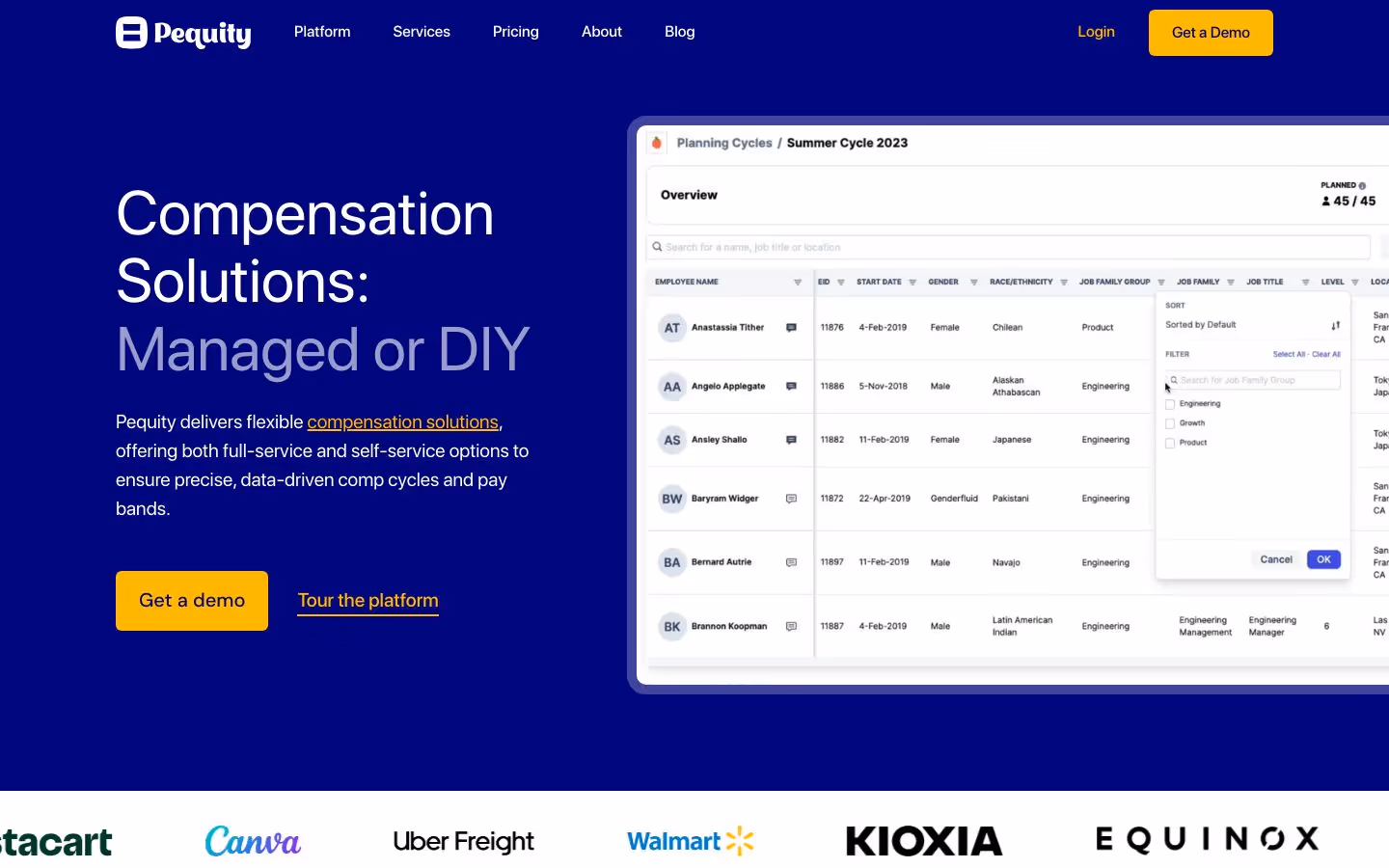Open Job Family column filter arrow
1389x868 pixels.
click(x=1231, y=283)
